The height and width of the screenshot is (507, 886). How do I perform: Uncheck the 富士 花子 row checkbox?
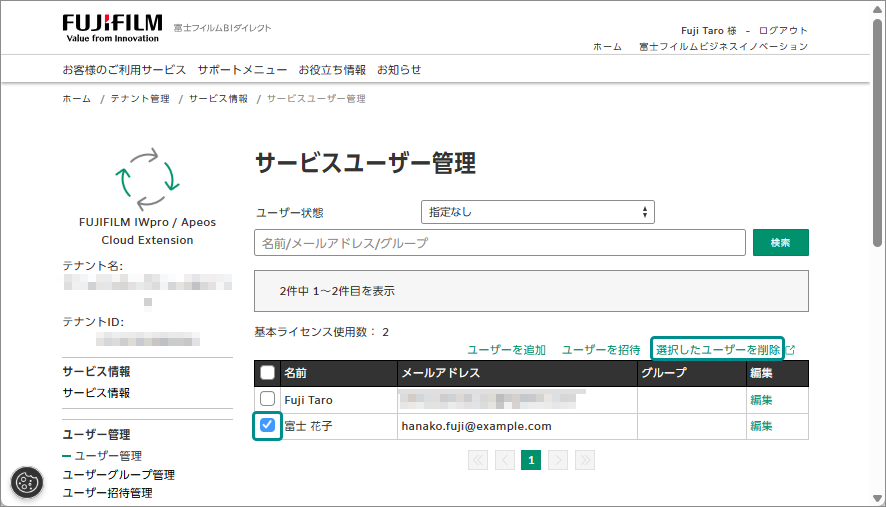pos(267,425)
